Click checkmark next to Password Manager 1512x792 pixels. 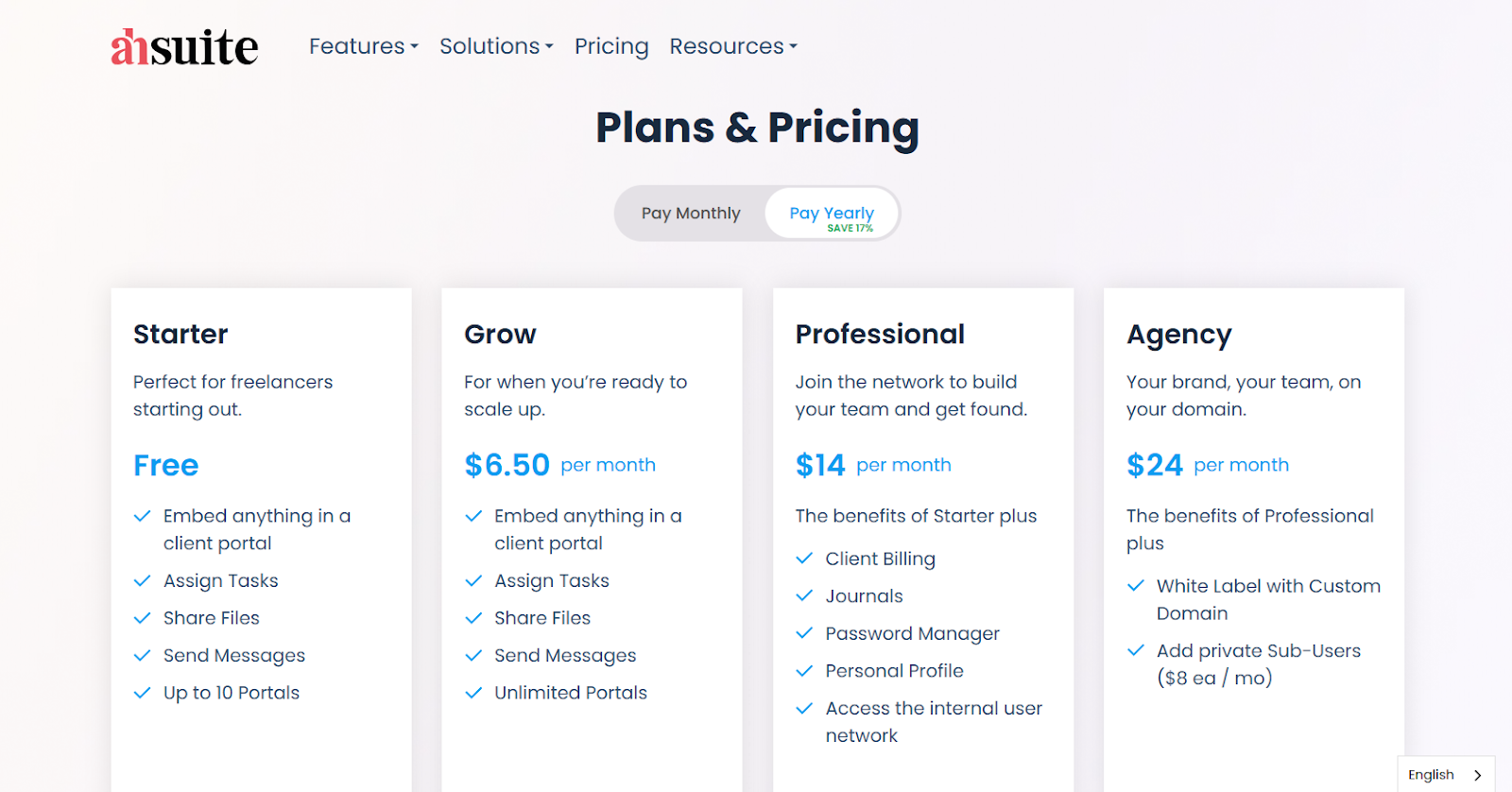804,633
